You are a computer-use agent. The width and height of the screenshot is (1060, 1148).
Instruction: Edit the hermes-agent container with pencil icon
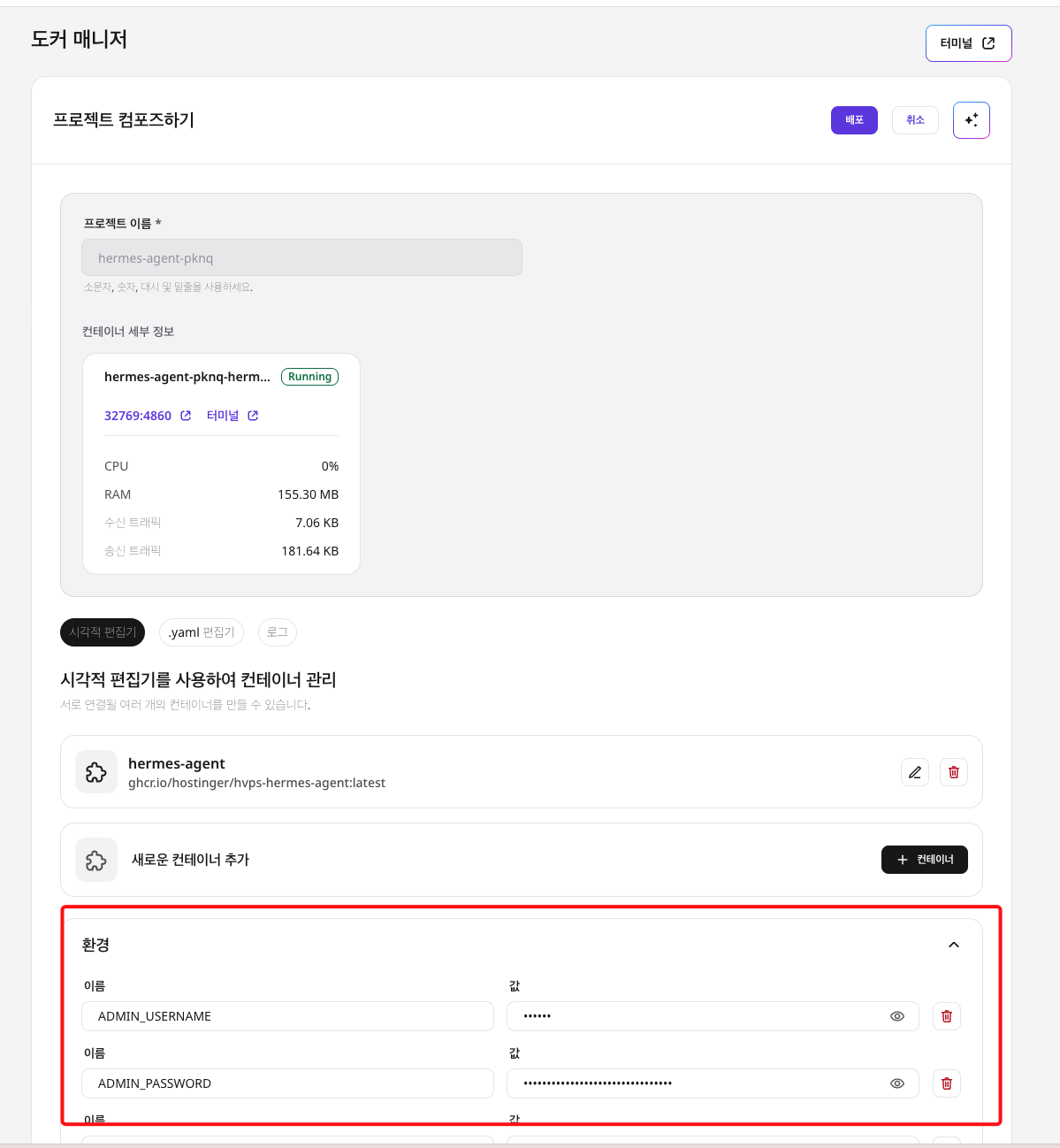click(915, 772)
